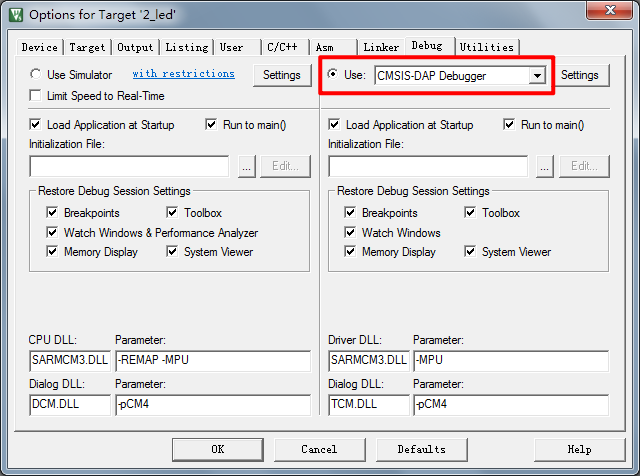The width and height of the screenshot is (640, 476).
Task: Open the Linker tab
Action: [x=381, y=47]
